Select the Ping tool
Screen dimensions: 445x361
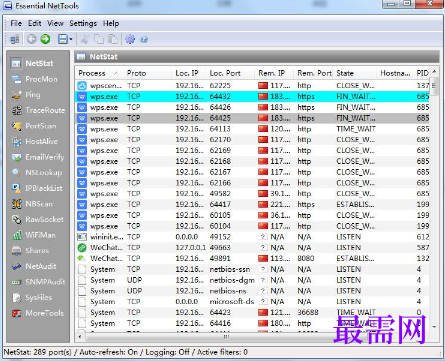tap(26, 95)
